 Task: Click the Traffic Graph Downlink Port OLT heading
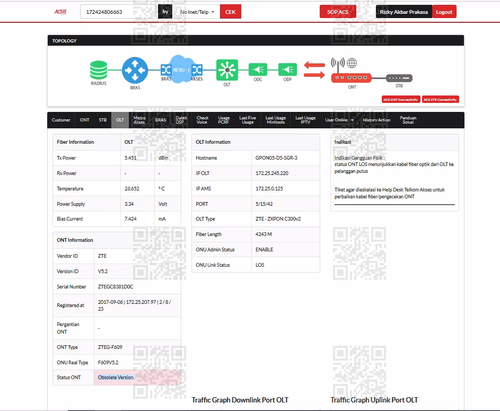pyautogui.click(x=240, y=400)
